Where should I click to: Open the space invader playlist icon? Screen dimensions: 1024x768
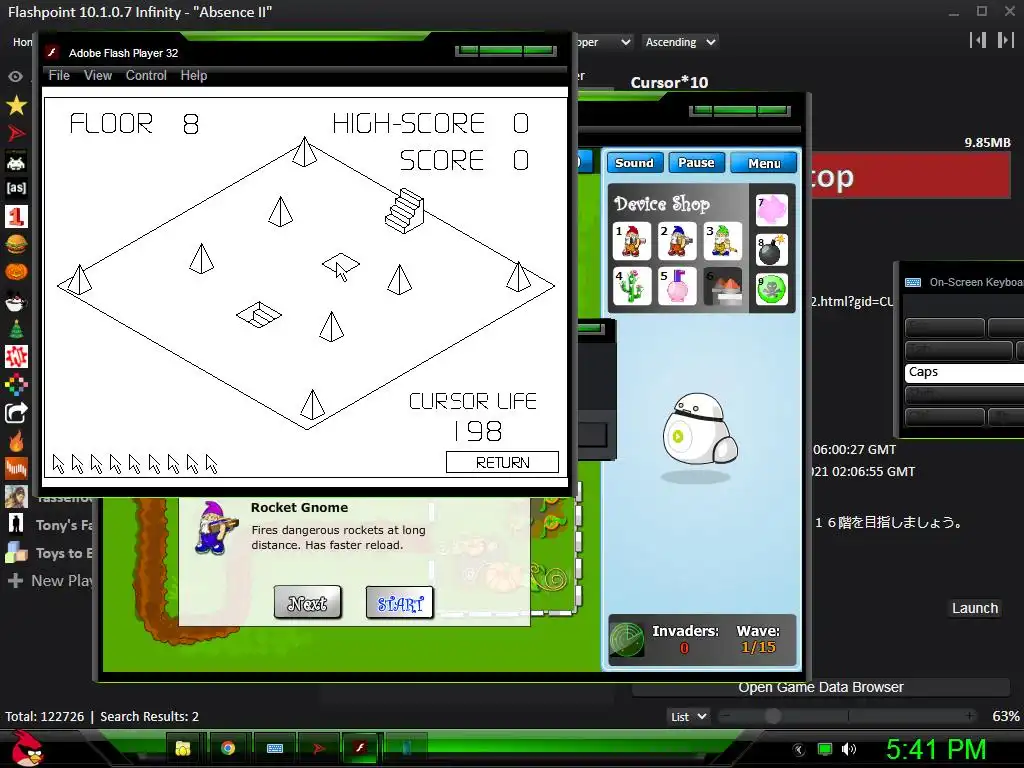click(x=16, y=161)
